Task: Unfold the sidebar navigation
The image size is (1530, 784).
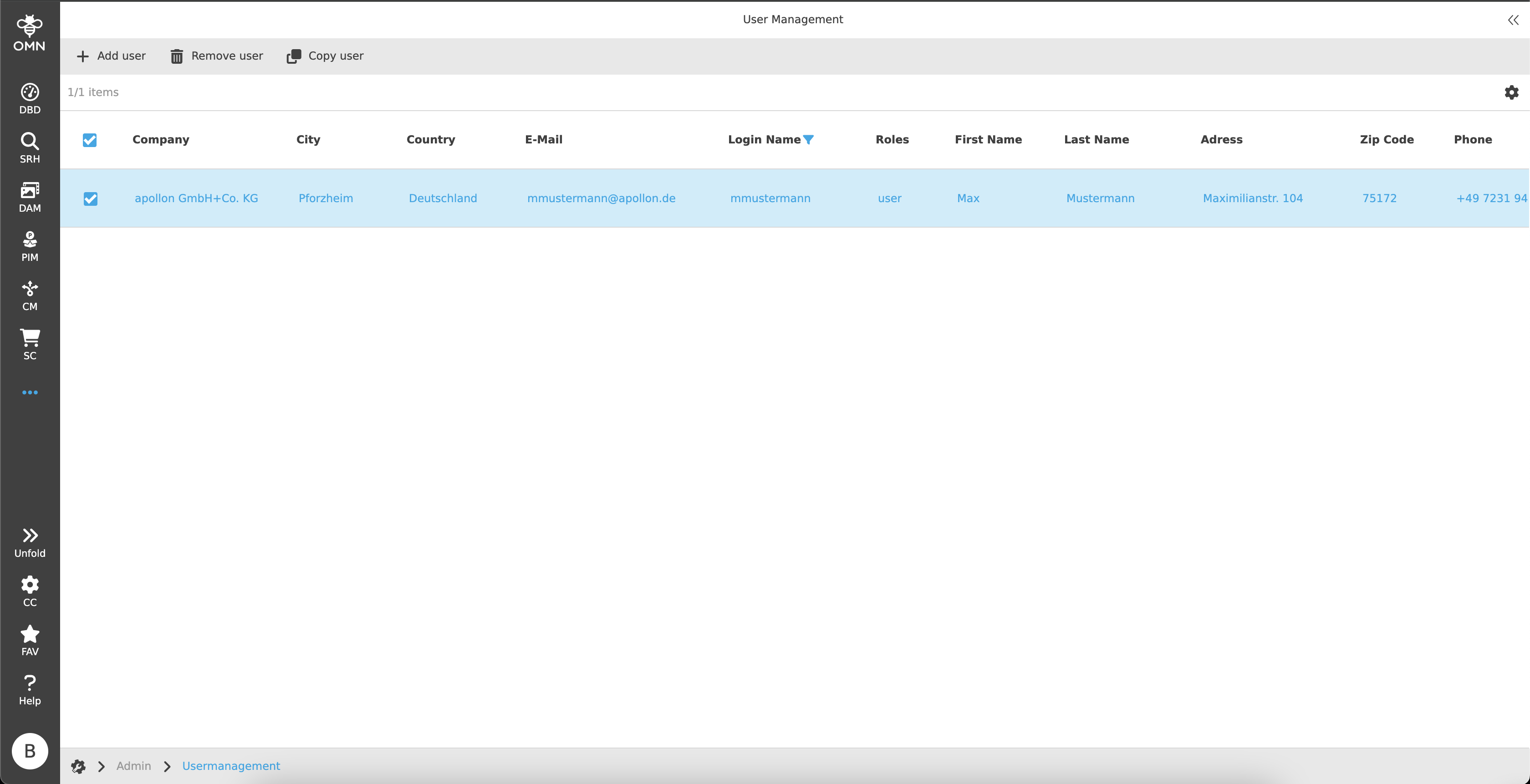Action: tap(30, 542)
